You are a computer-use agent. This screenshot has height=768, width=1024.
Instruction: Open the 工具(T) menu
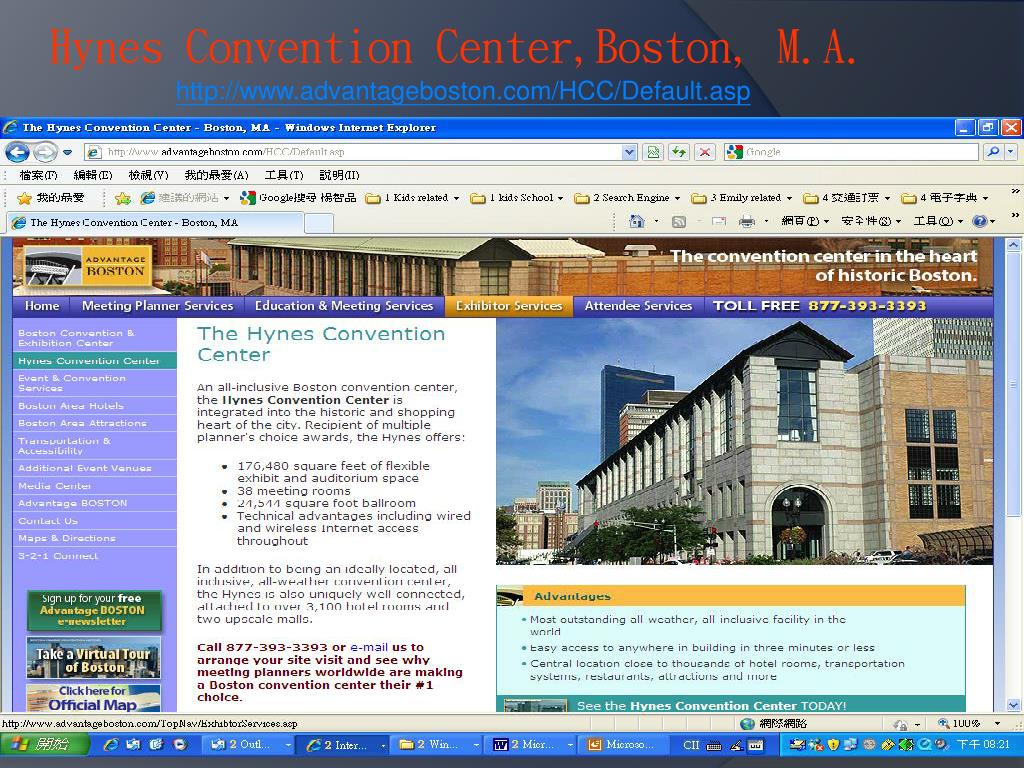pyautogui.click(x=284, y=175)
